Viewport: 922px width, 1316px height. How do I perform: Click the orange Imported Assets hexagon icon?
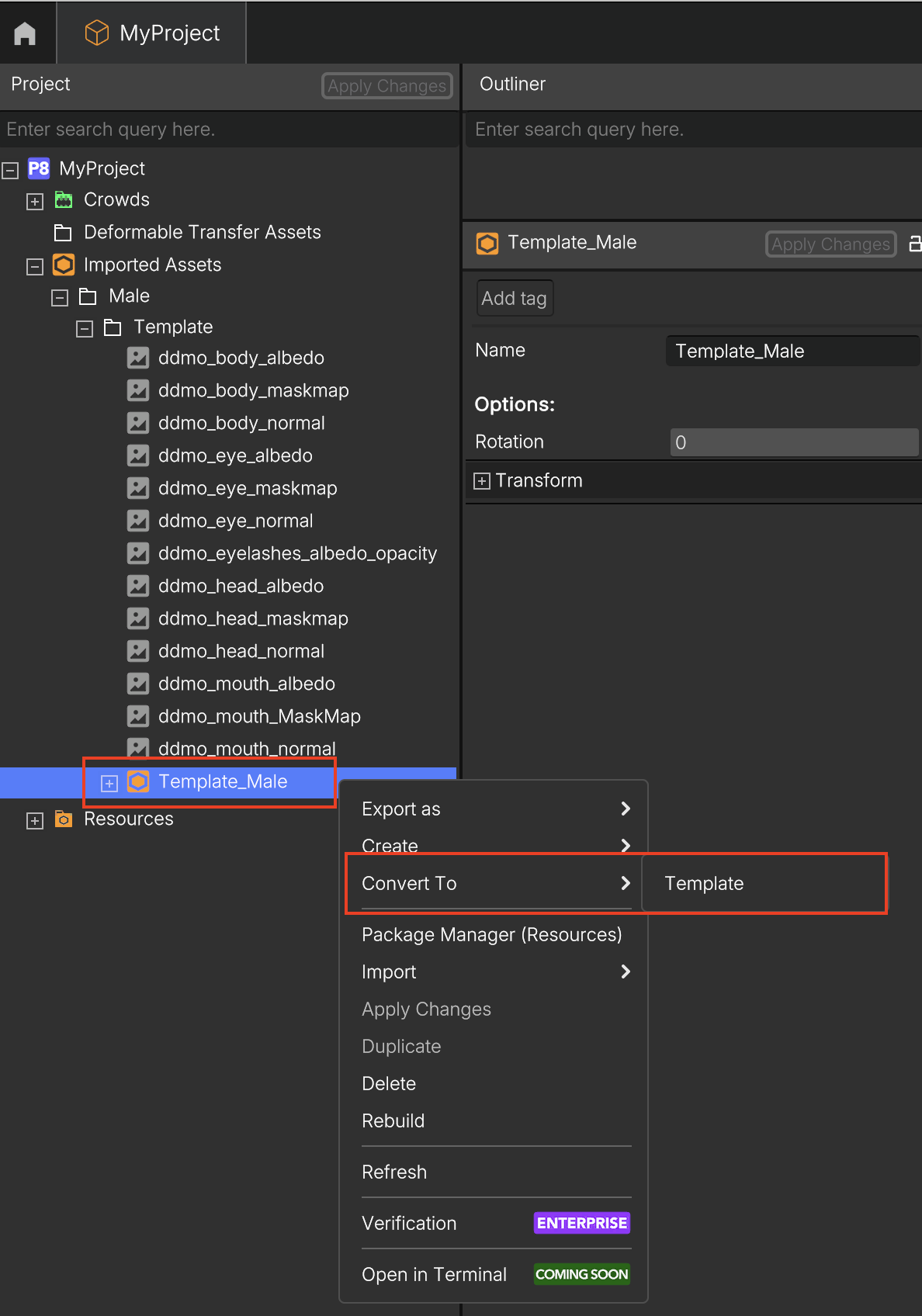pos(64,265)
